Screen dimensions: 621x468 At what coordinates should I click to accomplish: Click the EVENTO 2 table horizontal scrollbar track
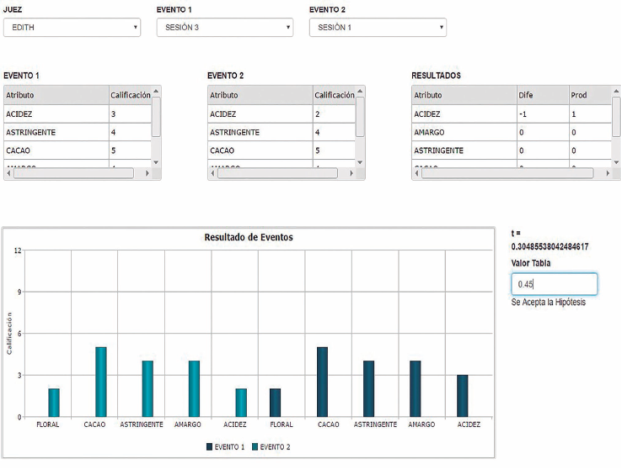(280, 173)
